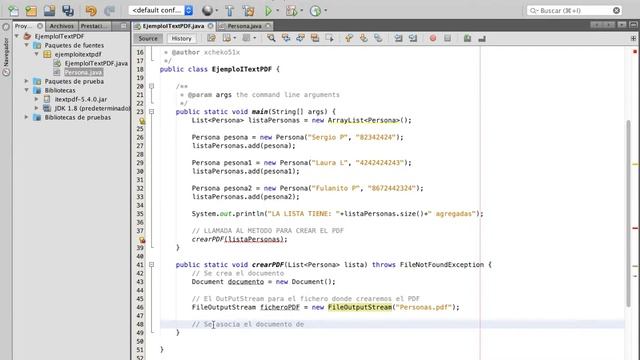Click the Redo arrow icon
This screenshot has width=640, height=360.
[109, 11]
